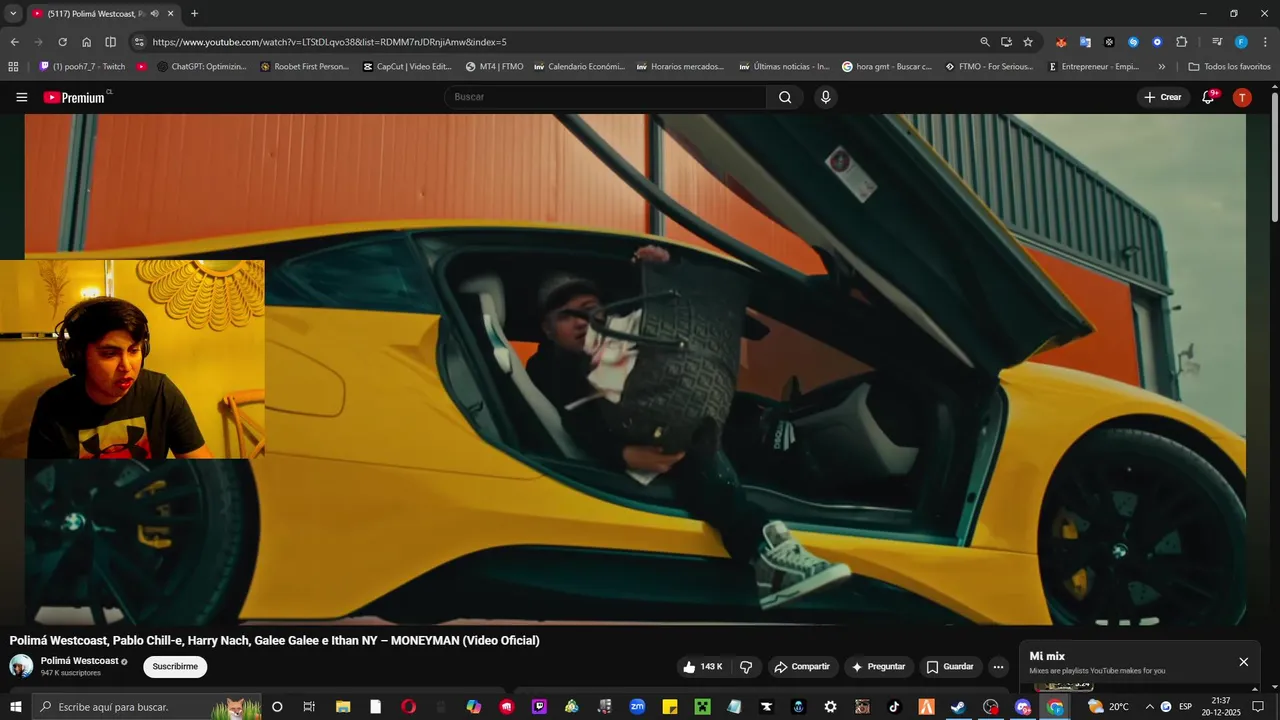Open the MetaMask fox extension
The width and height of the screenshot is (1280, 720).
point(1061,42)
